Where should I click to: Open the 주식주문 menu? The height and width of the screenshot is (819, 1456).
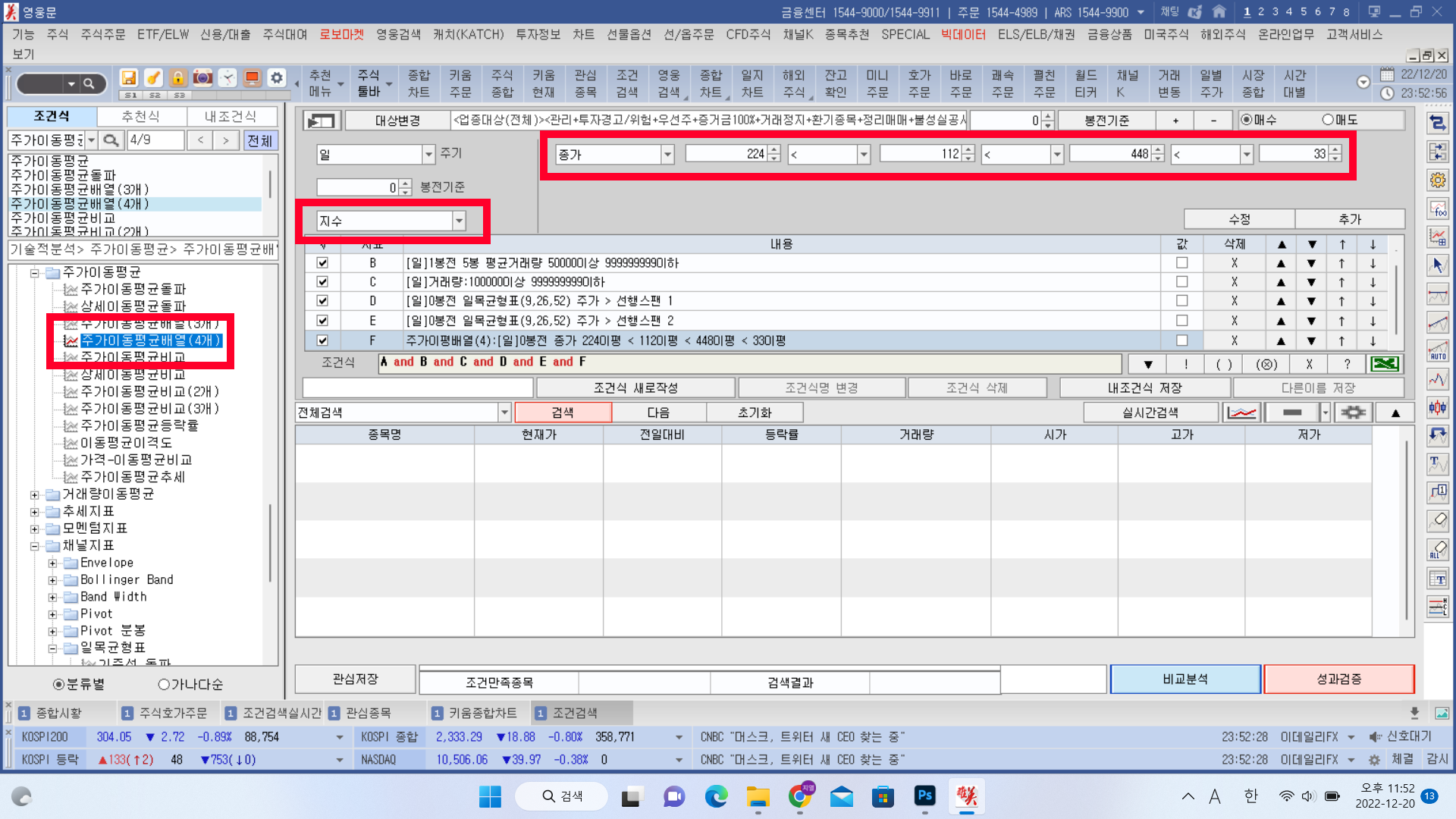coord(102,35)
